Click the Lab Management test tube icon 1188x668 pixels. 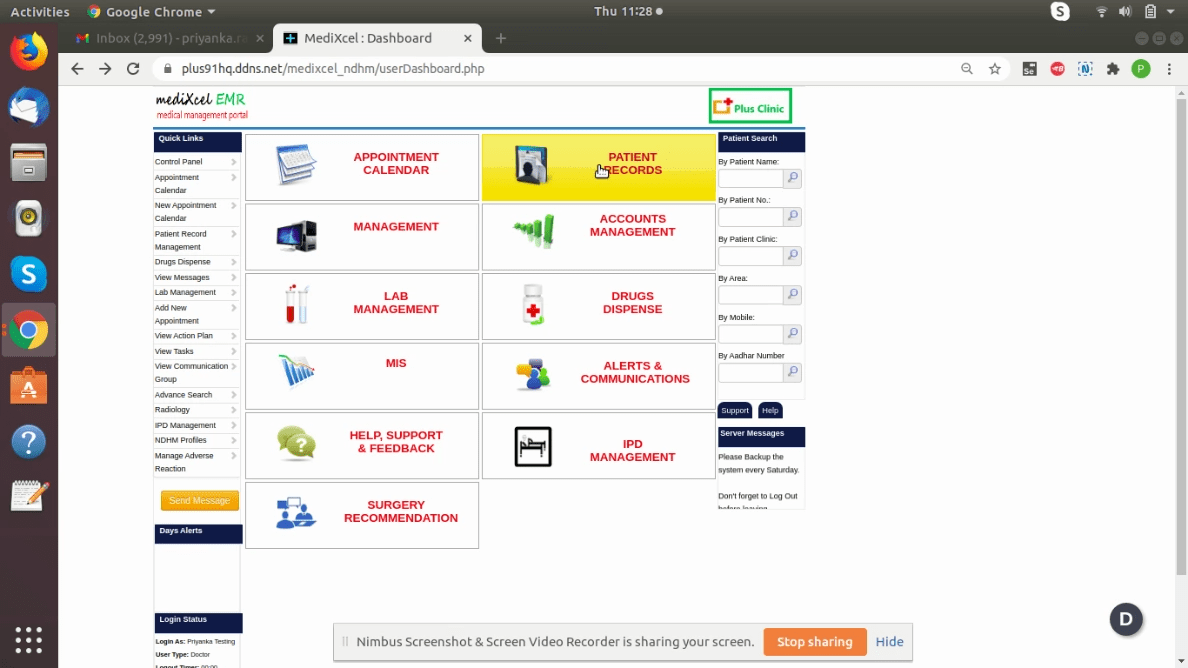(296, 303)
